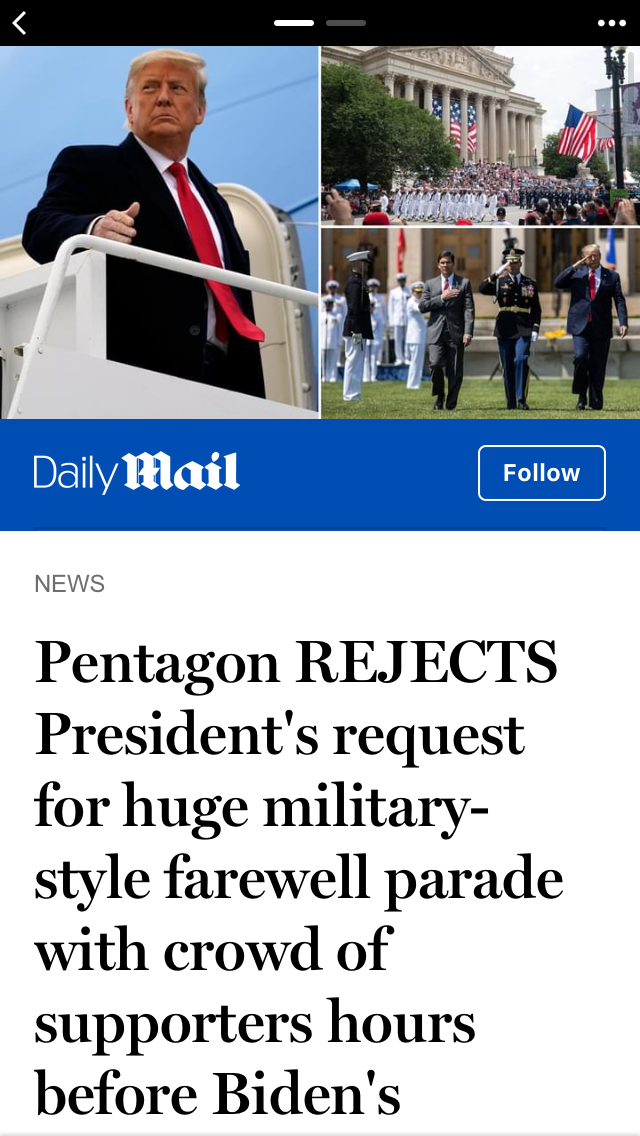View the parade at columned building photo
This screenshot has width=640, height=1136.
481,135
